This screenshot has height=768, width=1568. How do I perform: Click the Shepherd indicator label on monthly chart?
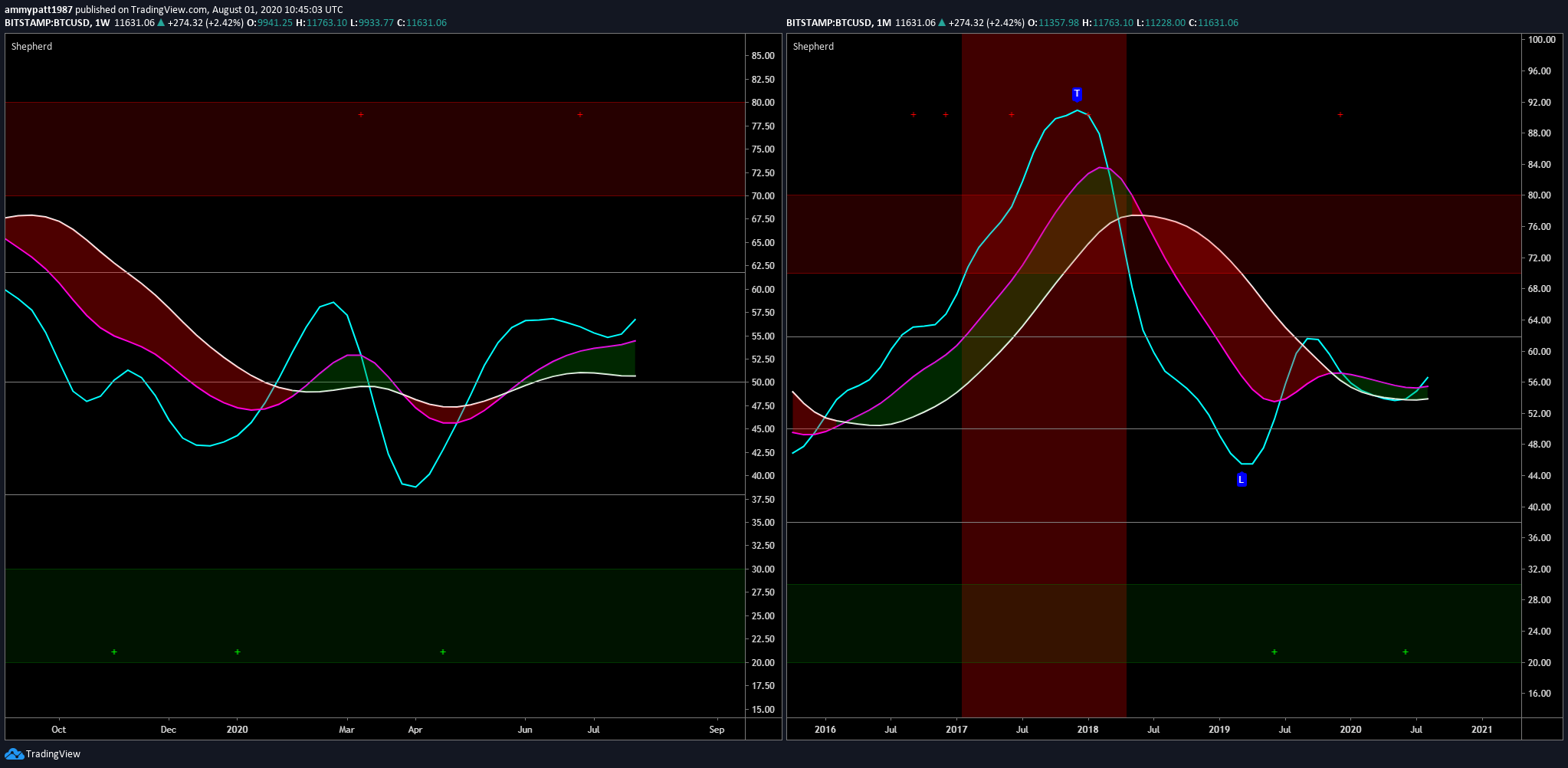813,47
